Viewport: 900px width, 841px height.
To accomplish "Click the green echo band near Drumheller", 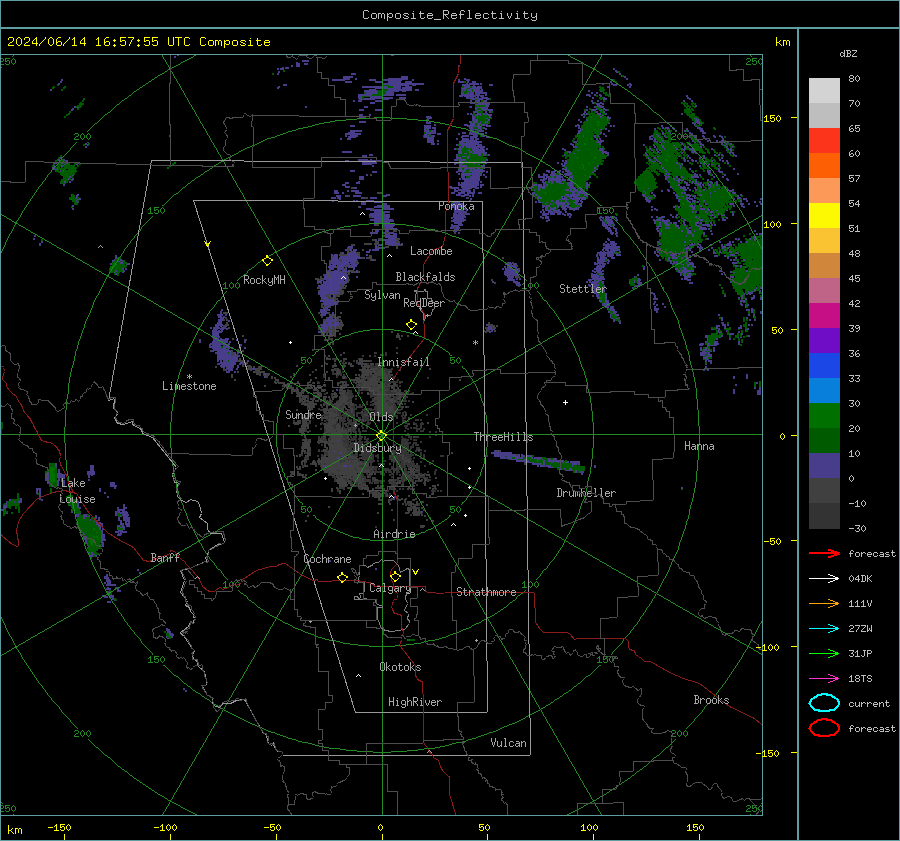I will pos(538,461).
